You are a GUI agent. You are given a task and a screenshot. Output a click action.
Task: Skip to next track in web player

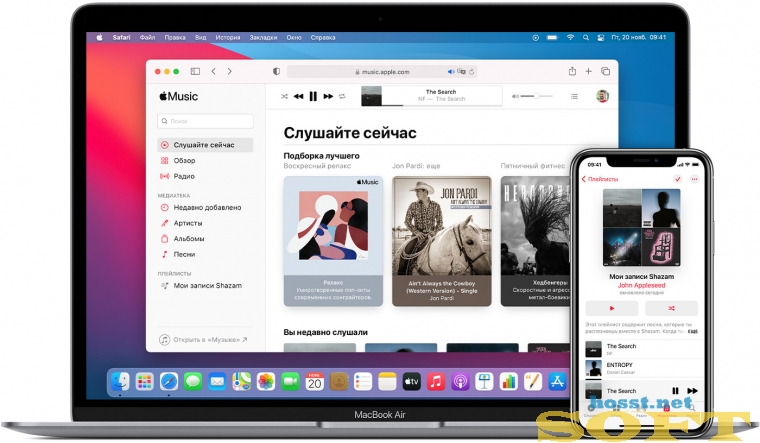pos(328,96)
